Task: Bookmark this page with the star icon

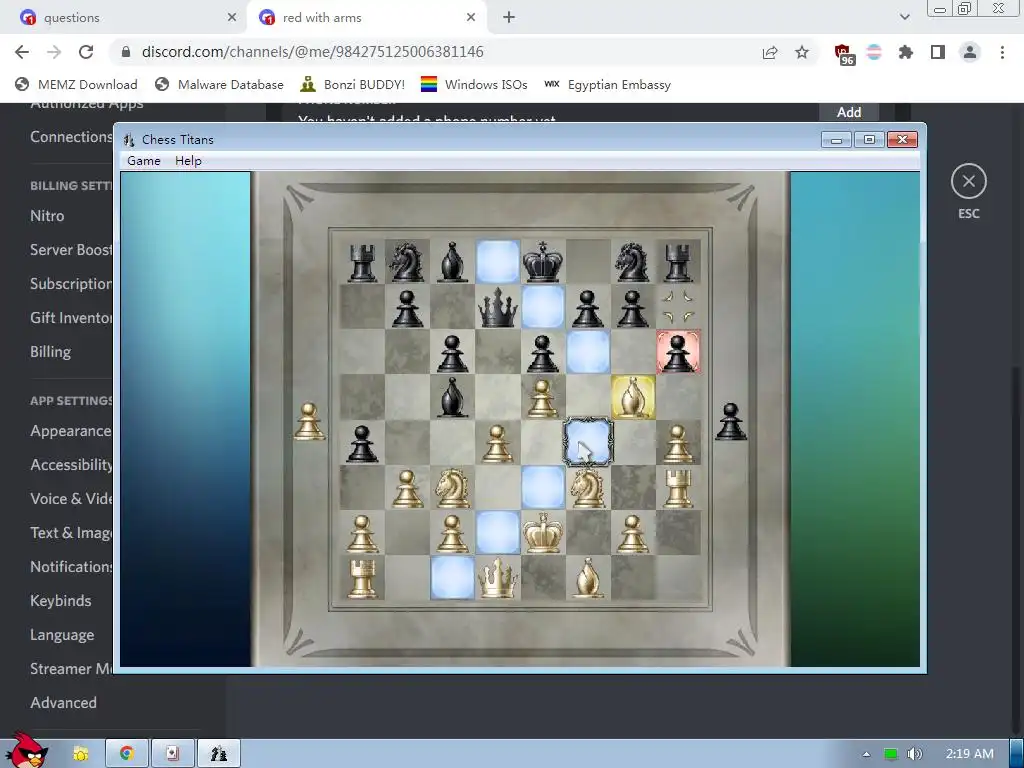Action: [x=802, y=52]
